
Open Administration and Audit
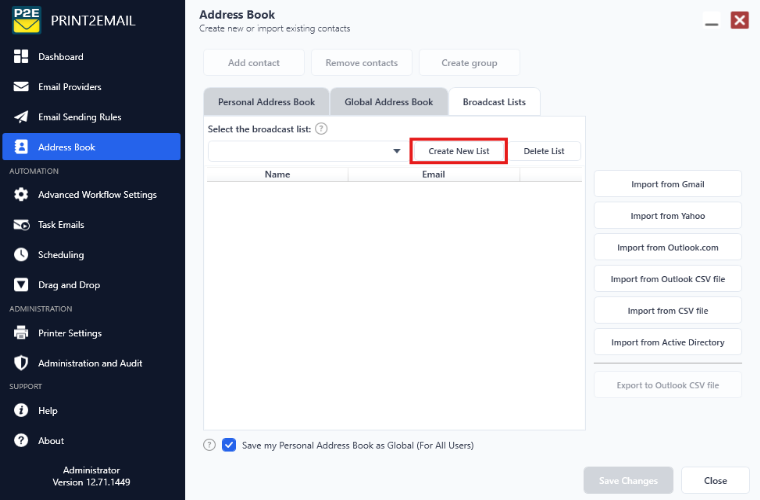click(x=92, y=363)
